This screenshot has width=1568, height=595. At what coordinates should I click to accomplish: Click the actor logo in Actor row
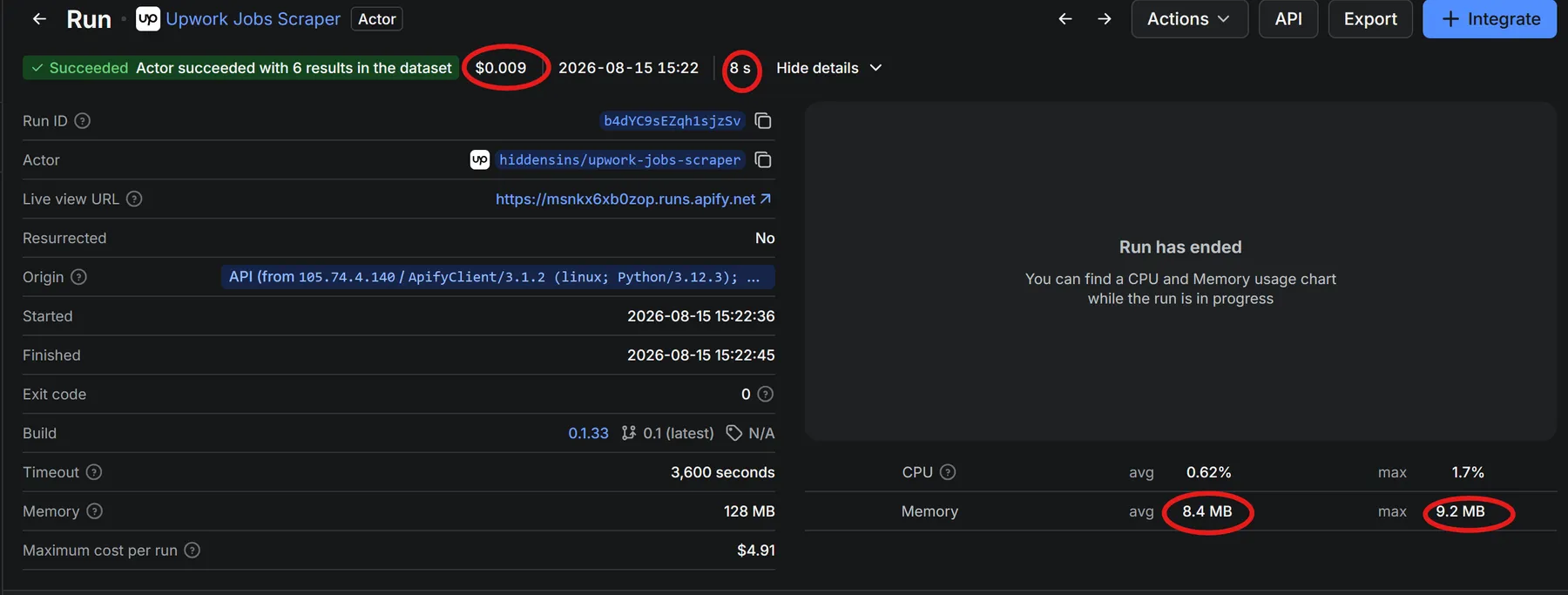click(480, 159)
